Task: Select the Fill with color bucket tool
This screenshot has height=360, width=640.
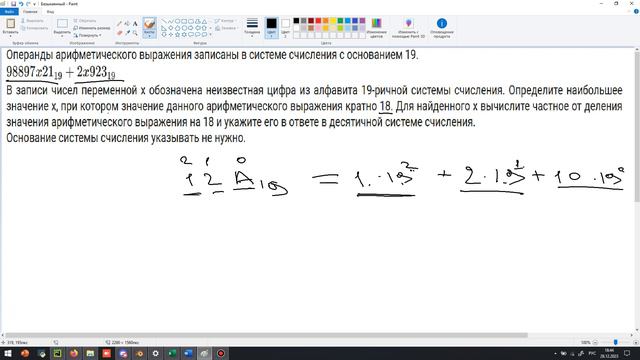Action: click(127, 24)
